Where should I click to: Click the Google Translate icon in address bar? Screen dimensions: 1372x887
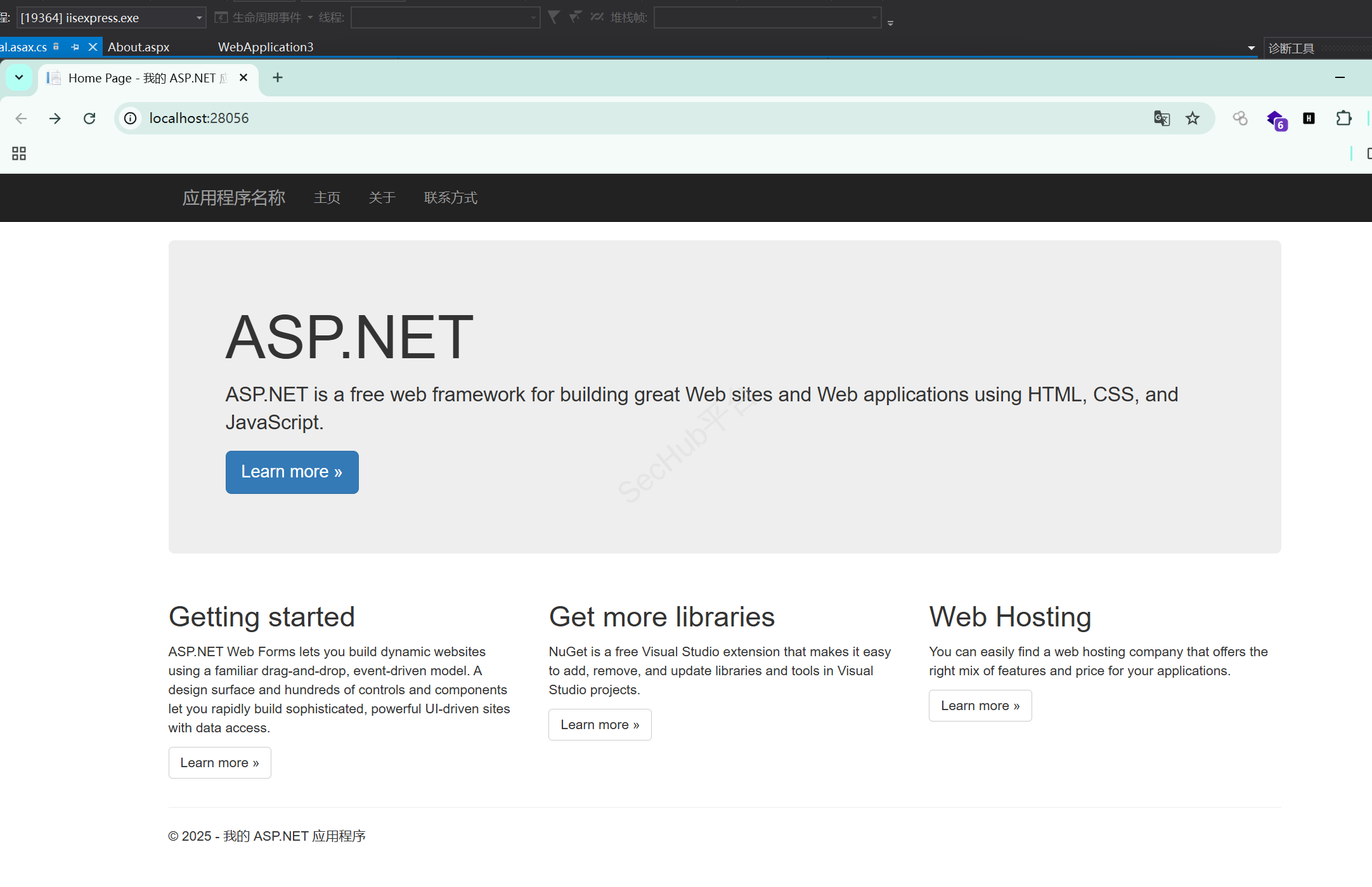1162,119
